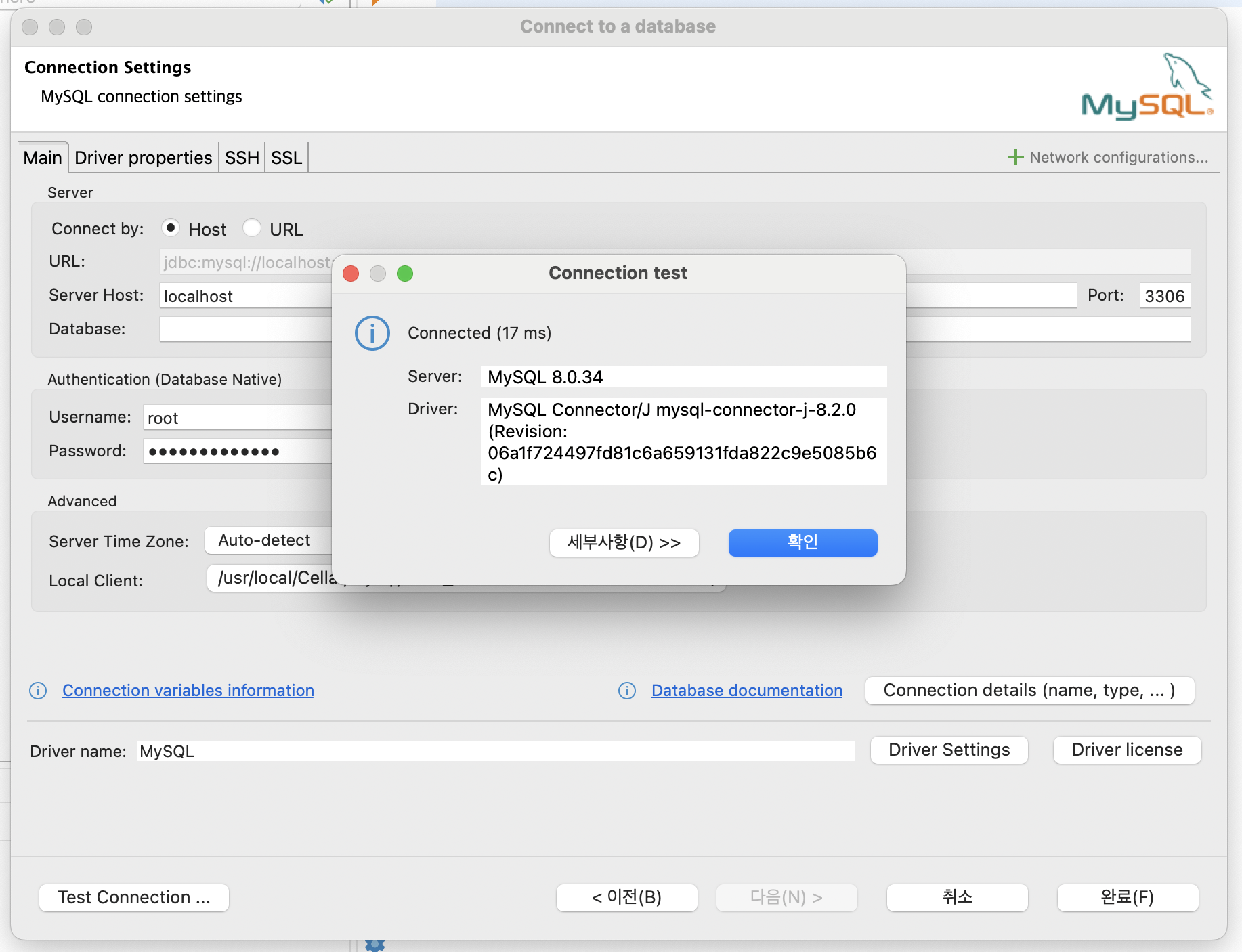Click the info icon beside Connection variables information
The height and width of the screenshot is (952, 1242).
[x=38, y=691]
